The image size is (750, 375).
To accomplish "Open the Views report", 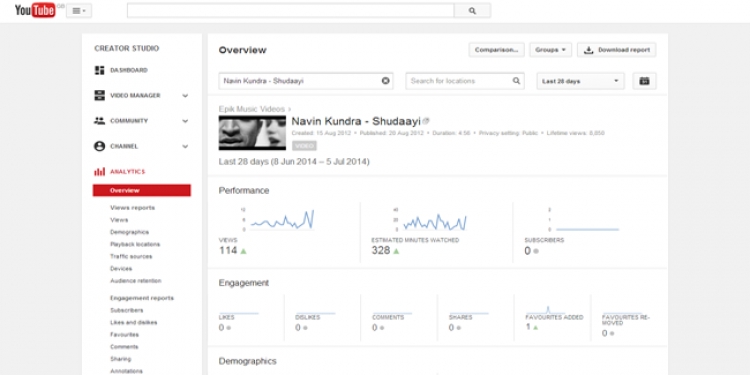I will (119, 220).
